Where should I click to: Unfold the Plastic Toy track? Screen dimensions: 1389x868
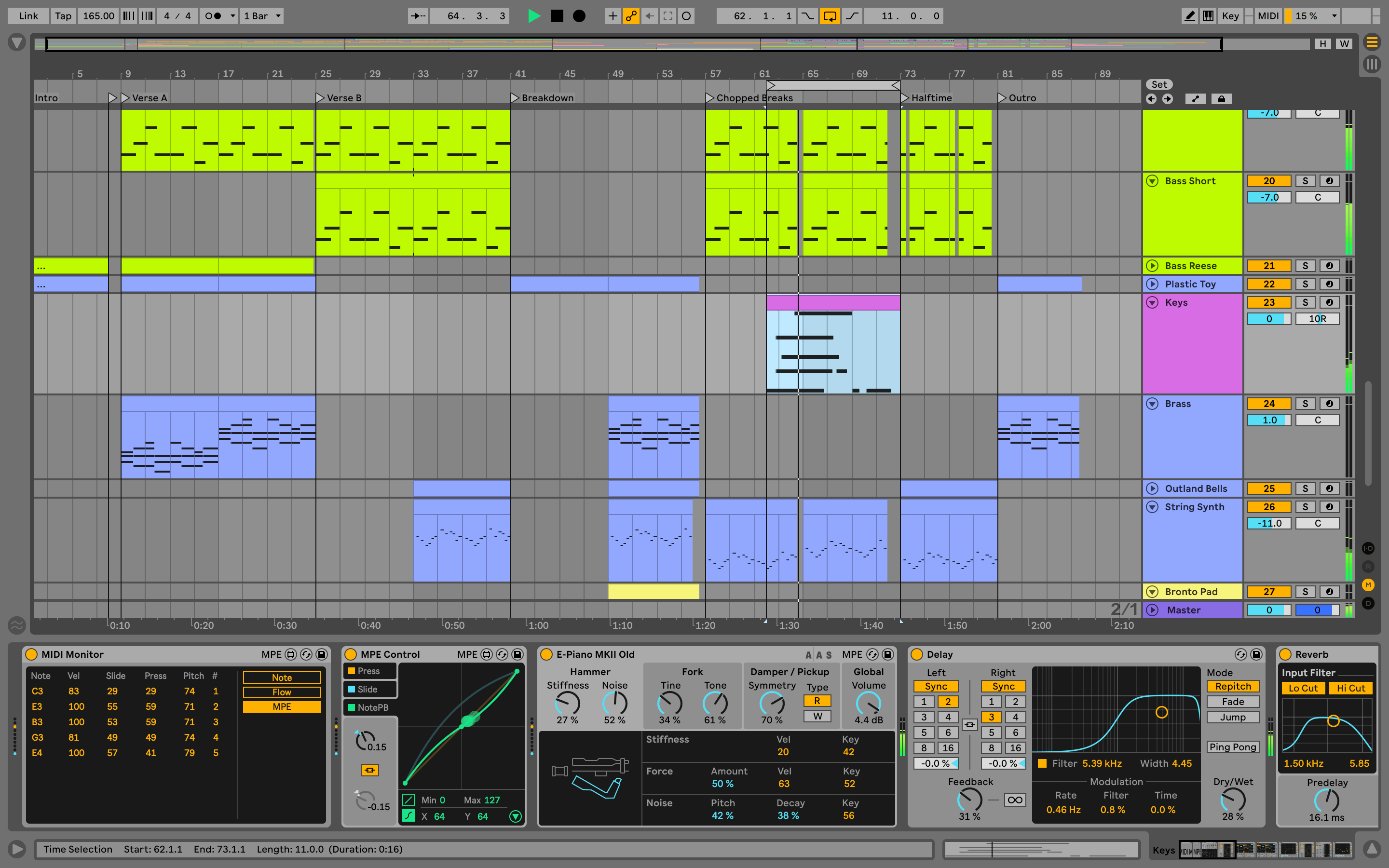(x=1152, y=284)
